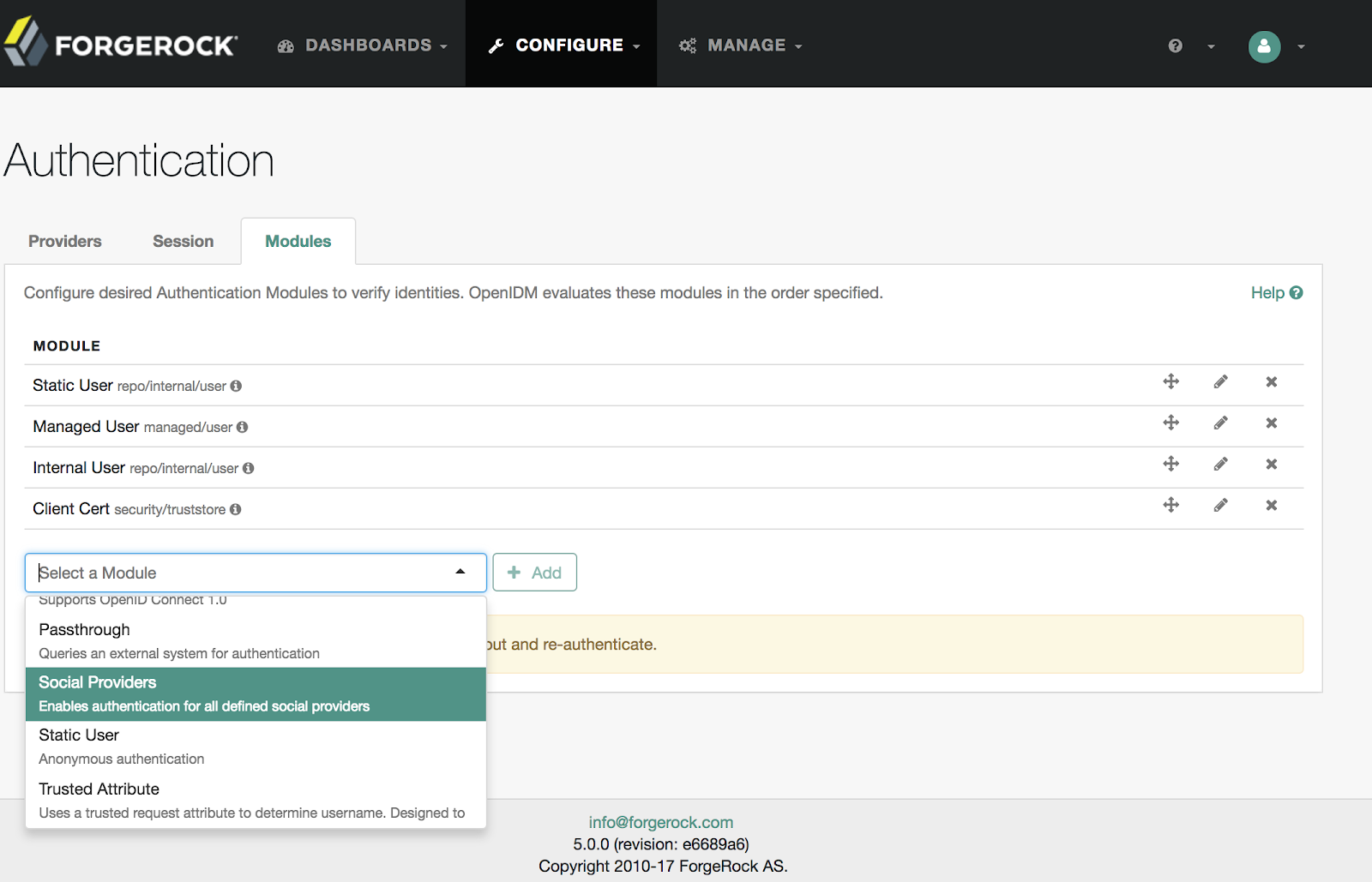
Task: Click the ForgeRock logo
Action: click(x=121, y=43)
